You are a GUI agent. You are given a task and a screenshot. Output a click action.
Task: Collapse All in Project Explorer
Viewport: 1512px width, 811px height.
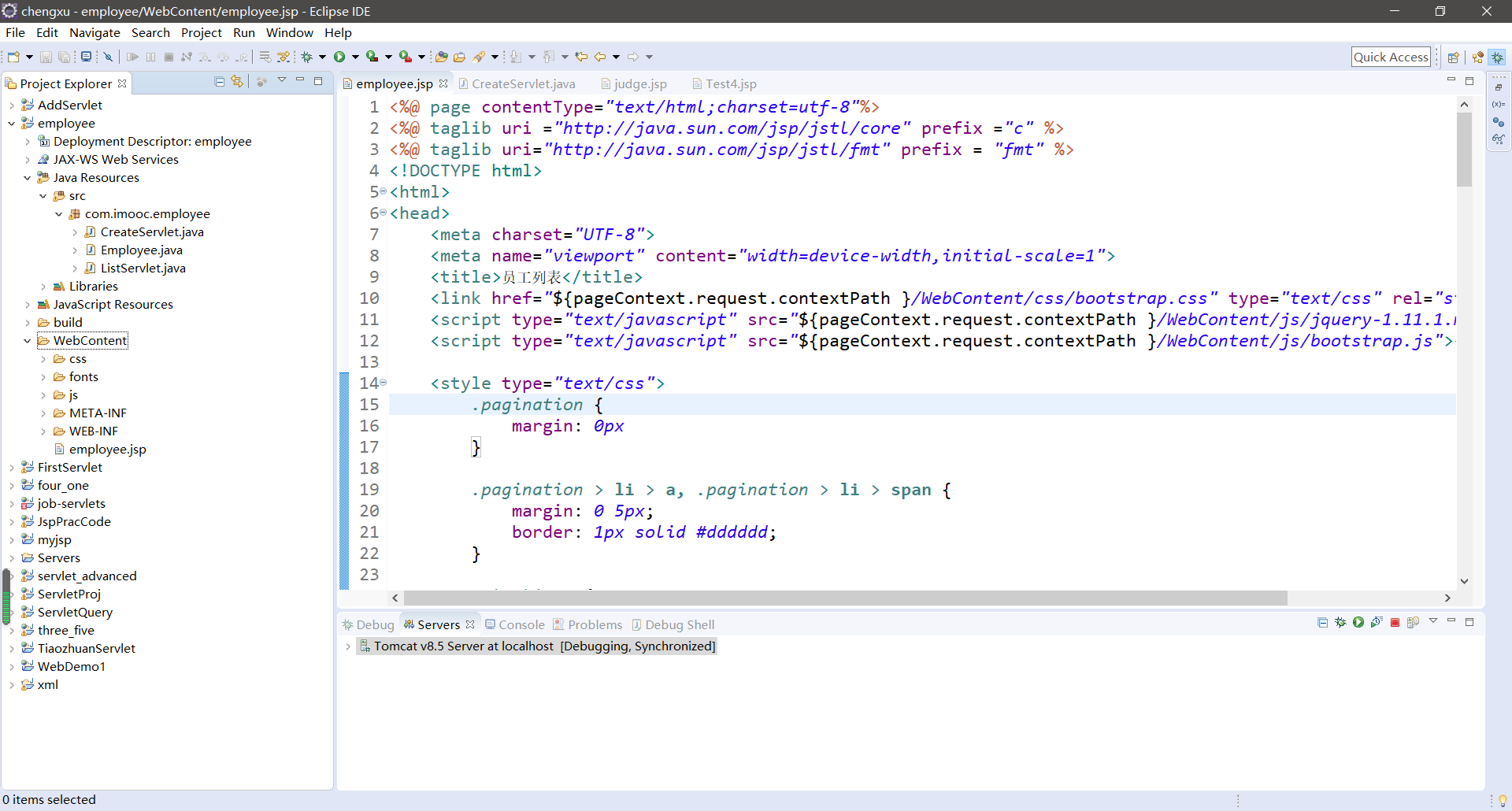pos(220,82)
